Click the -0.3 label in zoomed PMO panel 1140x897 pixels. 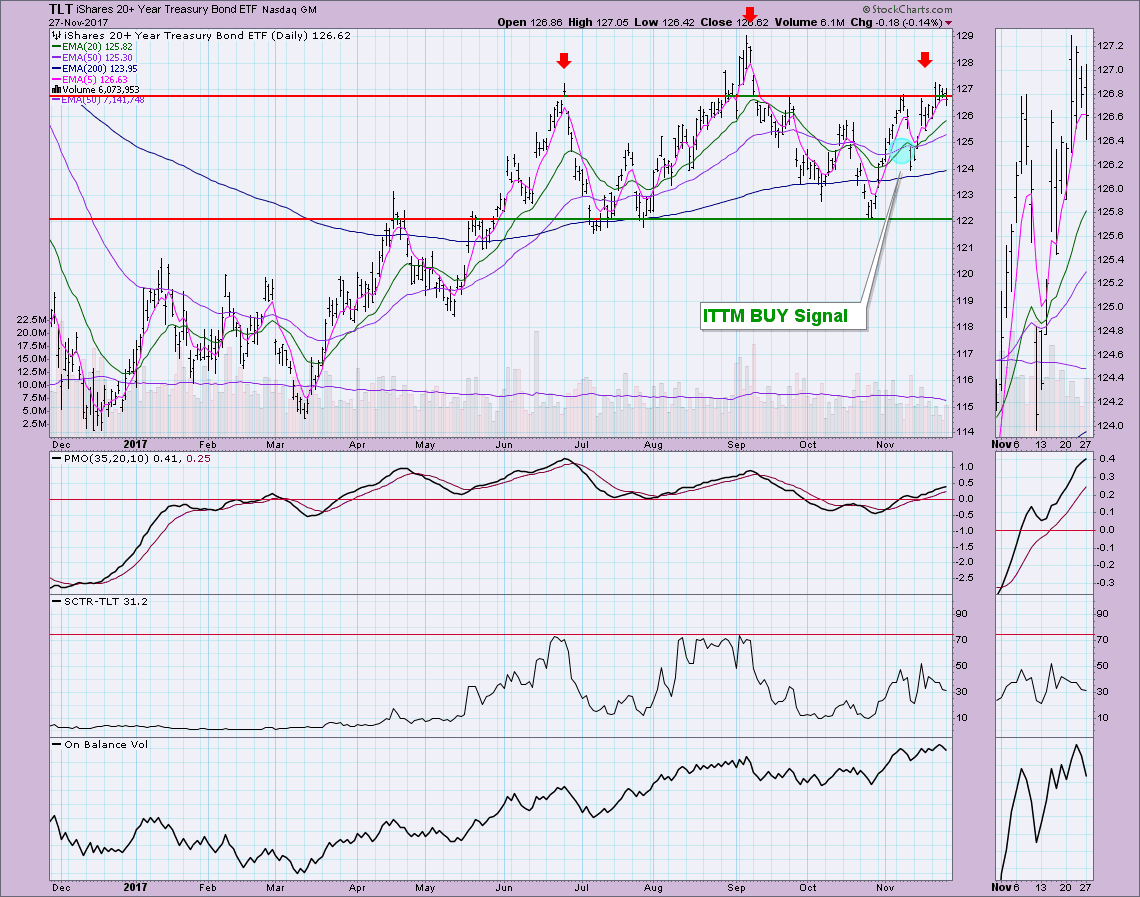(x=1106, y=582)
